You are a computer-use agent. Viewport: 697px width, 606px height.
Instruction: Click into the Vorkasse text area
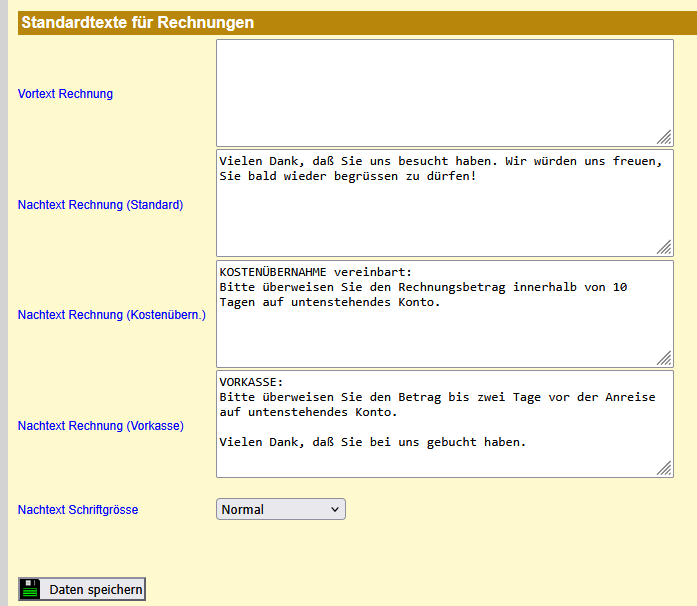pos(445,424)
